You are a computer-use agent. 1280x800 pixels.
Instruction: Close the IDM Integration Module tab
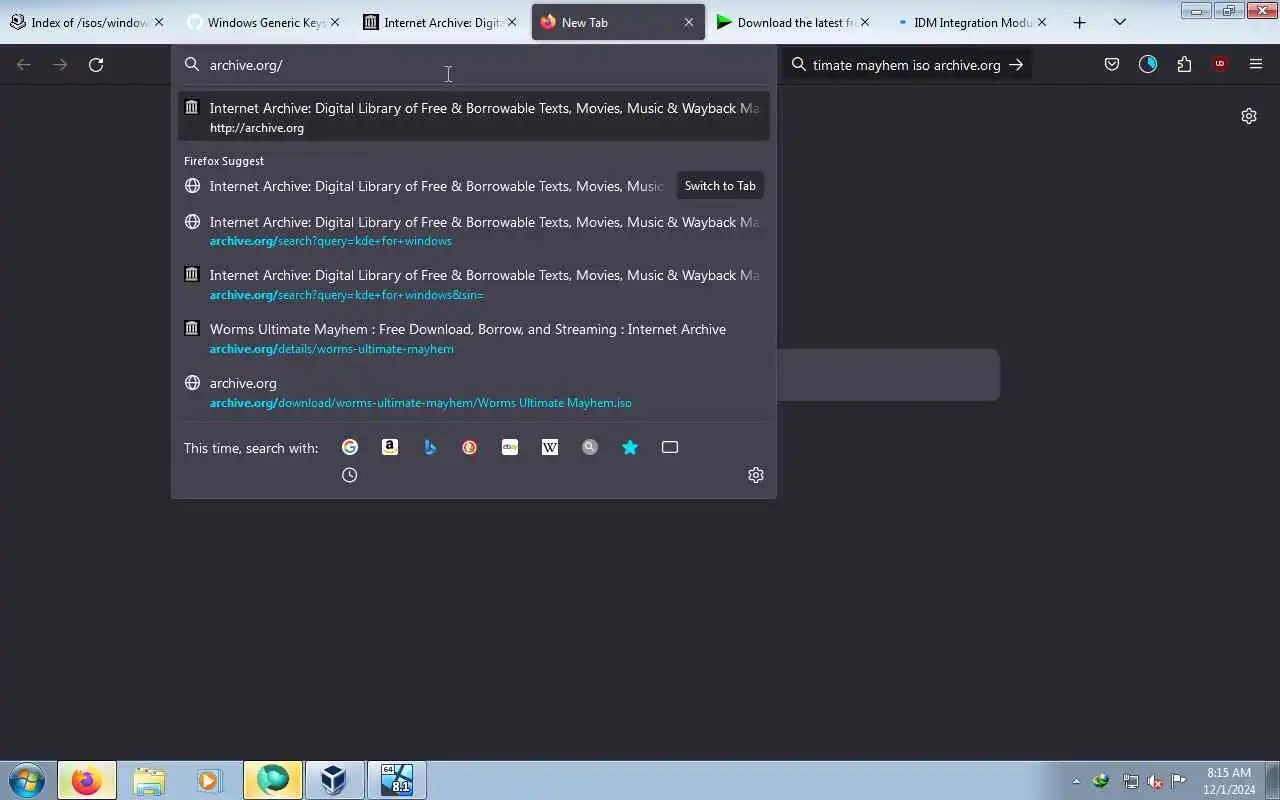click(x=1042, y=22)
